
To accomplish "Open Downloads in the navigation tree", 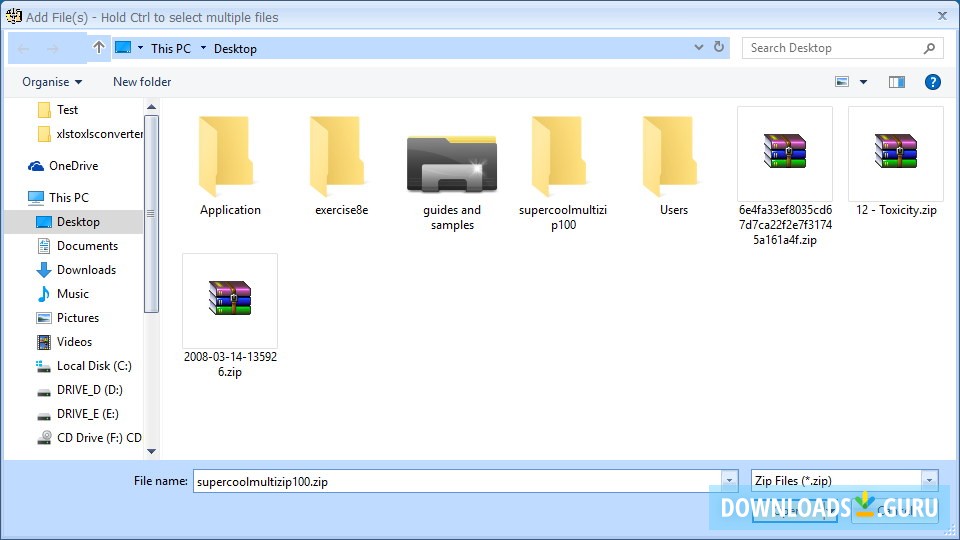I will click(77, 269).
